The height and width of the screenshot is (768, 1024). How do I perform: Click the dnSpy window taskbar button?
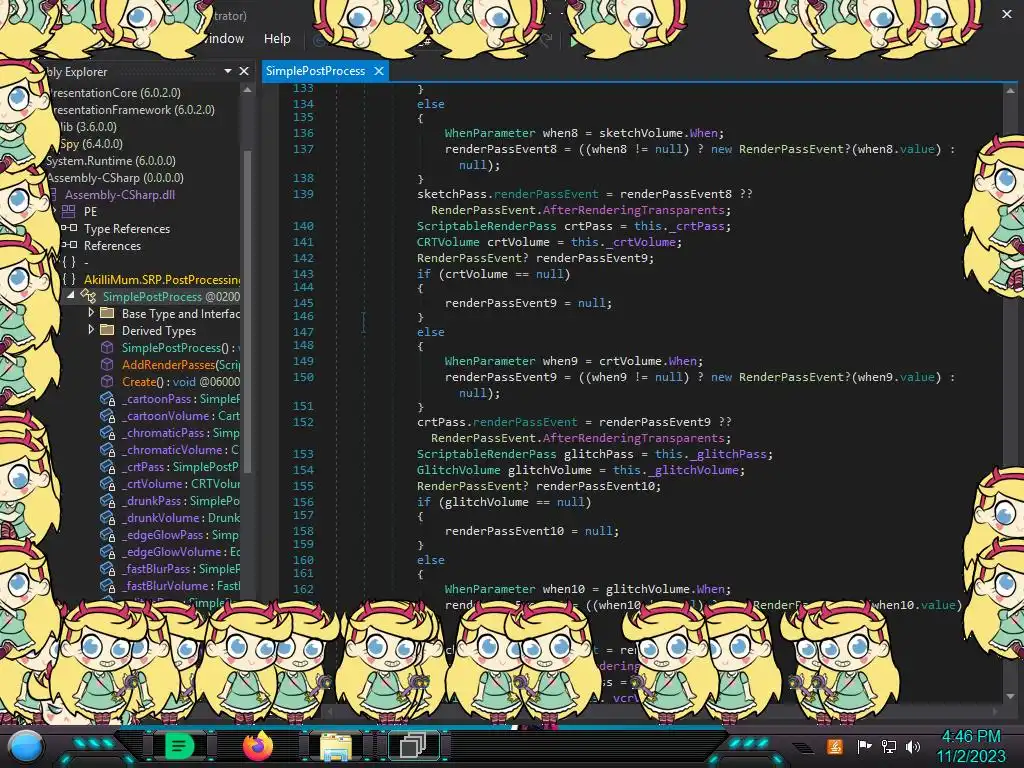click(413, 745)
